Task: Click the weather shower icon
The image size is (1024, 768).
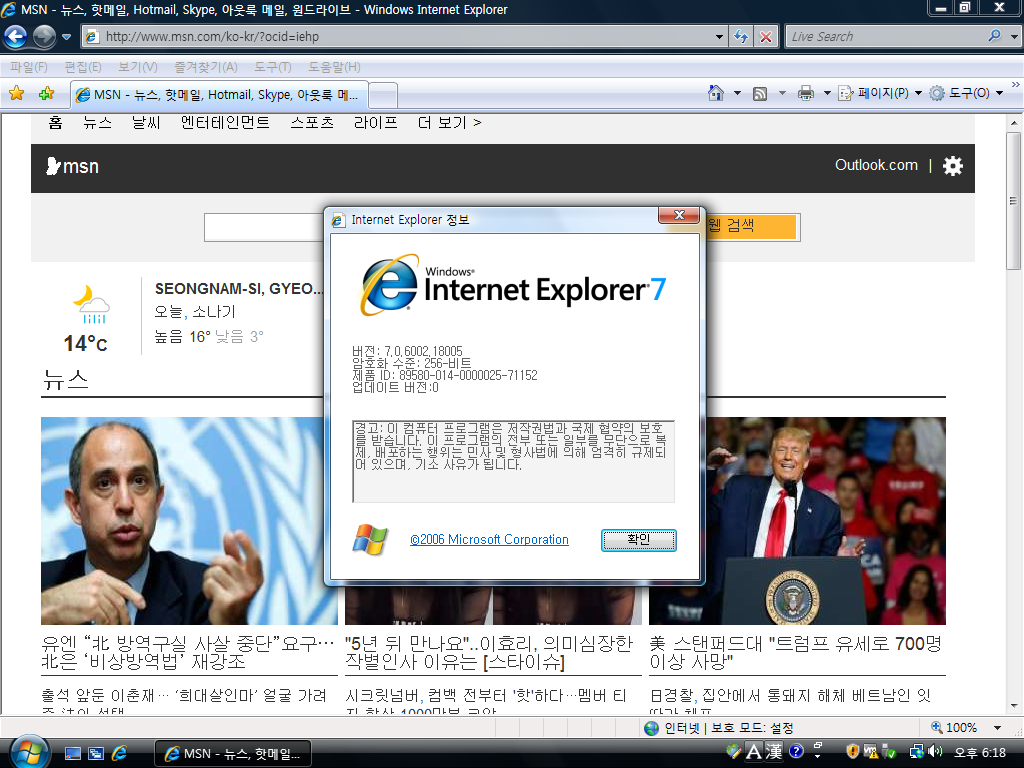Action: pyautogui.click(x=91, y=304)
